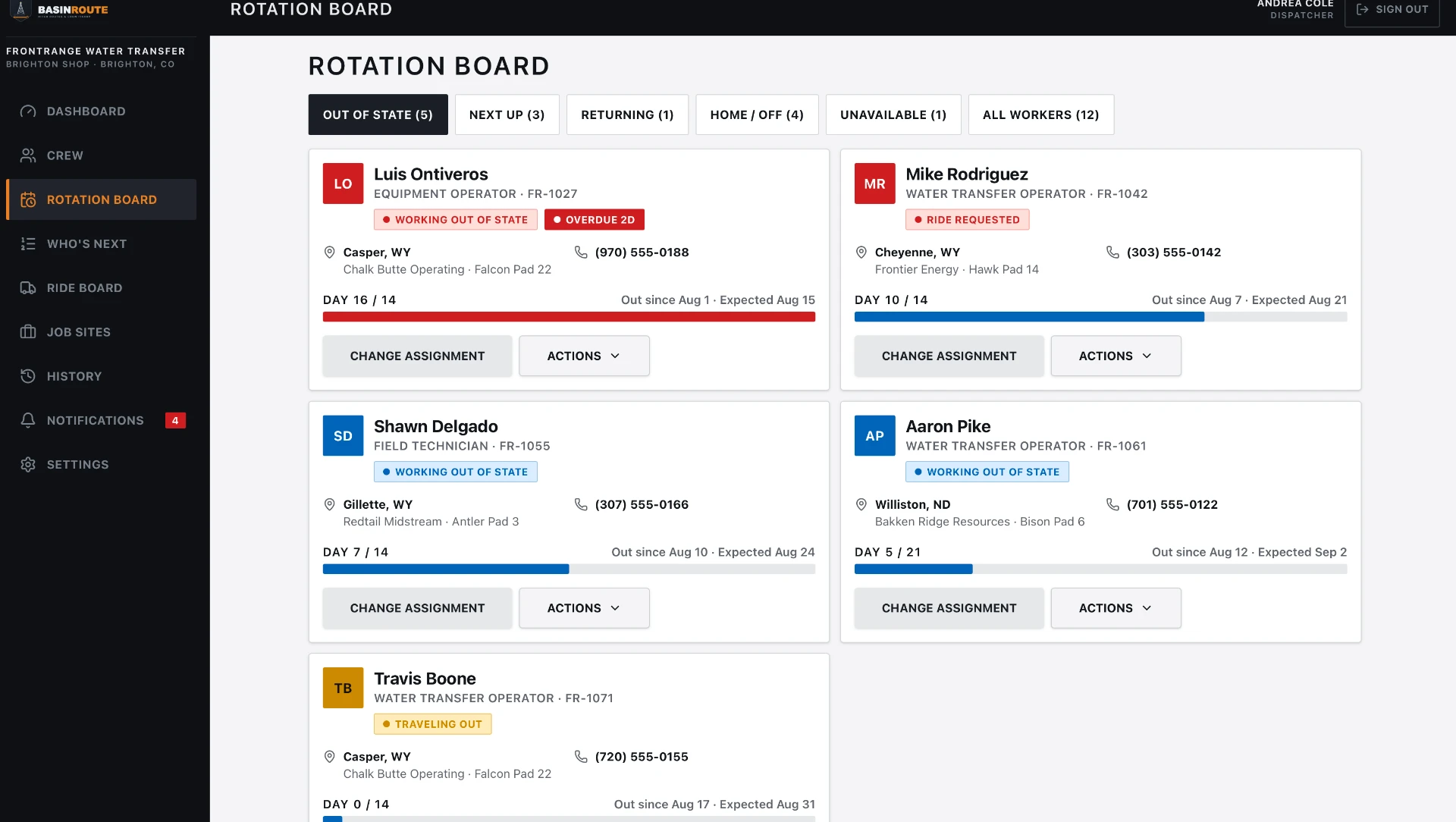
Task: Click phone icon for Luis Ontiveros
Action: tap(581, 253)
